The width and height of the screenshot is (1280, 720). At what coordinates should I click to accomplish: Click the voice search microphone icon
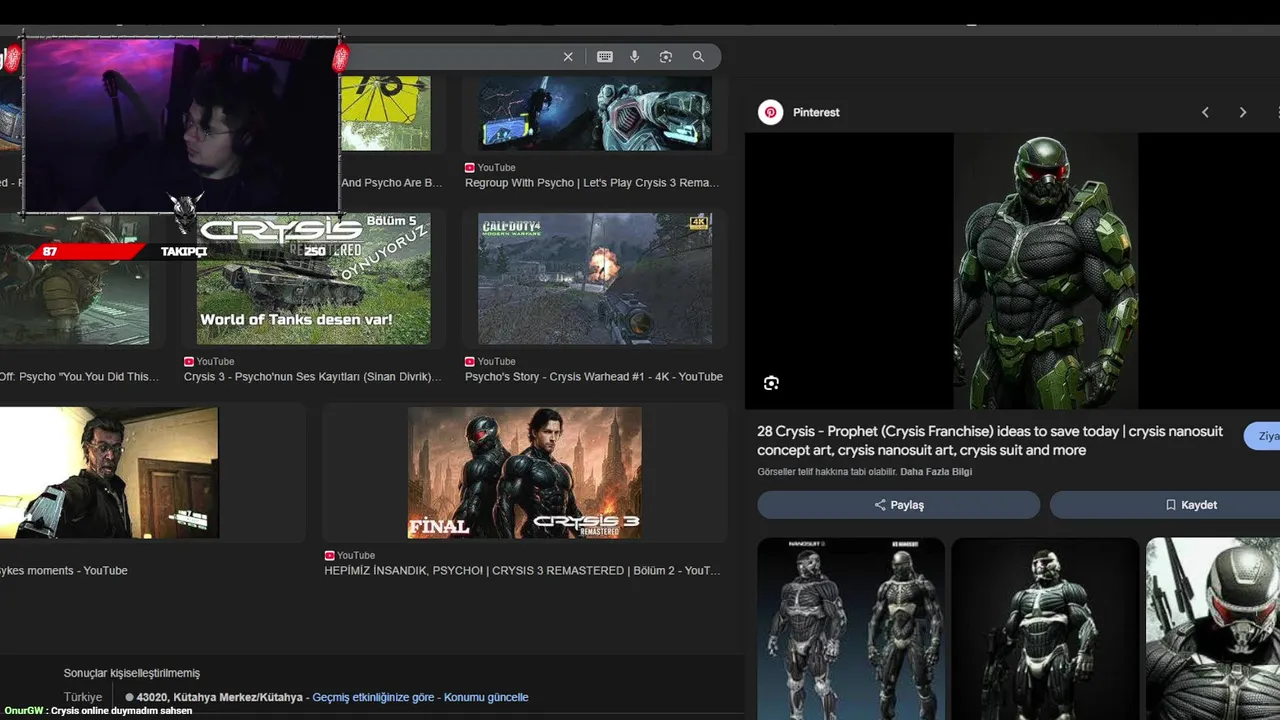point(634,57)
